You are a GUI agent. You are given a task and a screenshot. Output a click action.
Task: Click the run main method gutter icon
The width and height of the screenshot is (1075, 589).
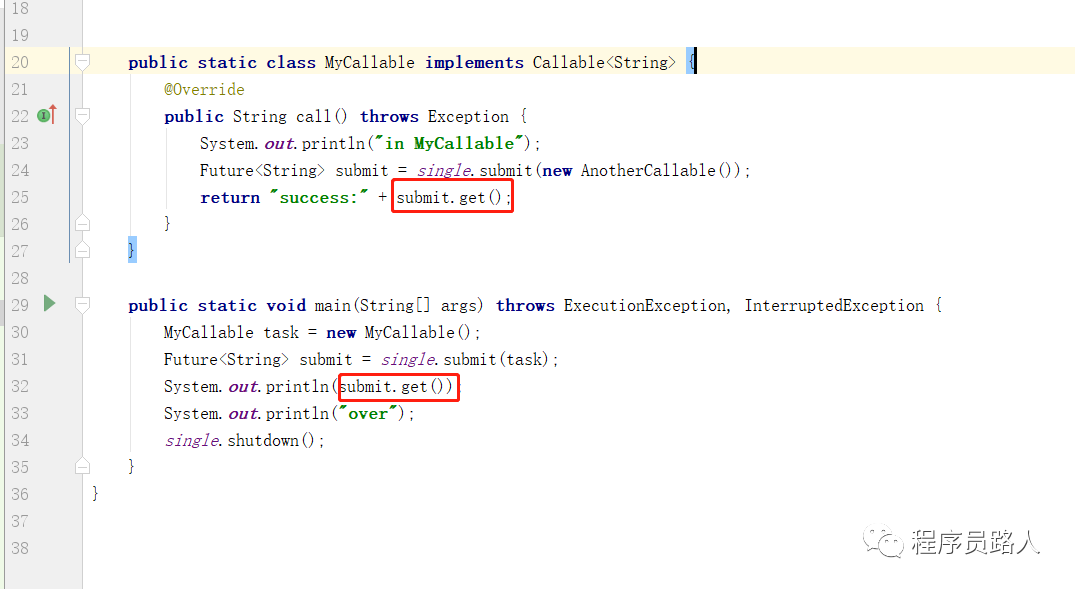pyautogui.click(x=49, y=304)
